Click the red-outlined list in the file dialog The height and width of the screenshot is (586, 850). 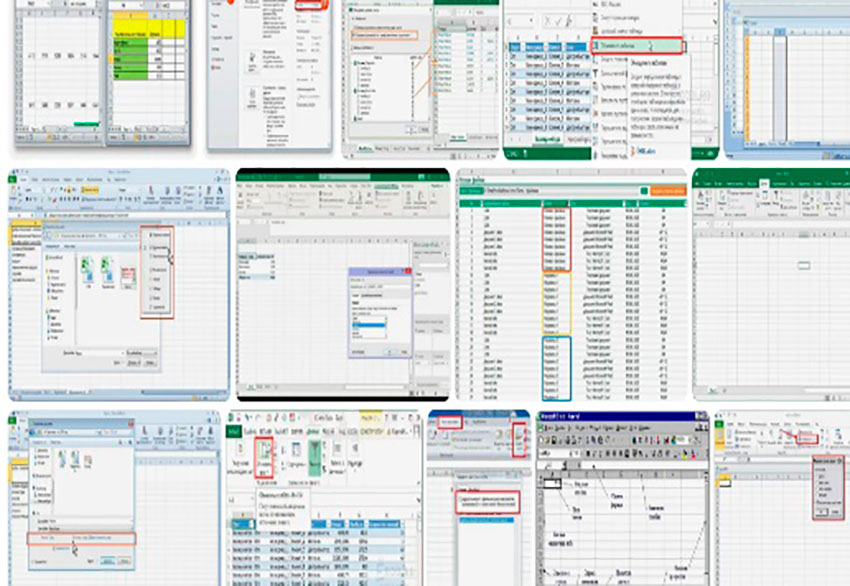point(158,272)
